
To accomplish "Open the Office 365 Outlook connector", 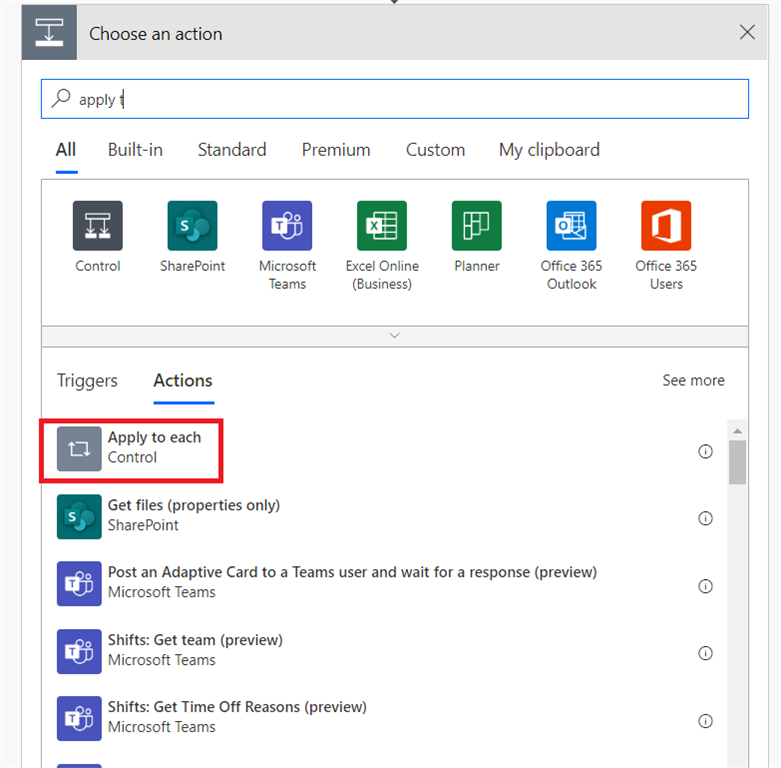I will [x=571, y=226].
